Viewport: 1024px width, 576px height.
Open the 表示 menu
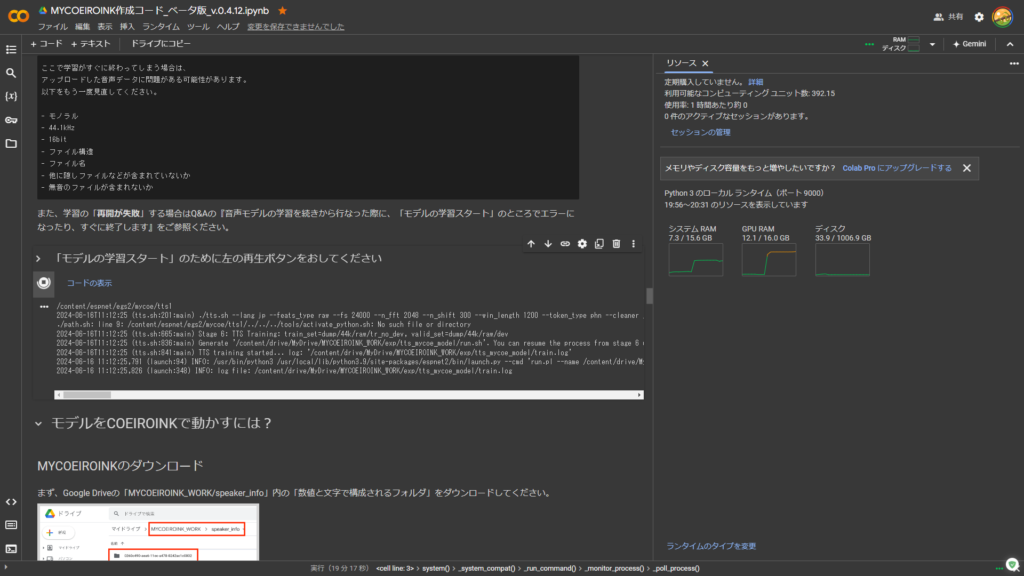pos(105,27)
